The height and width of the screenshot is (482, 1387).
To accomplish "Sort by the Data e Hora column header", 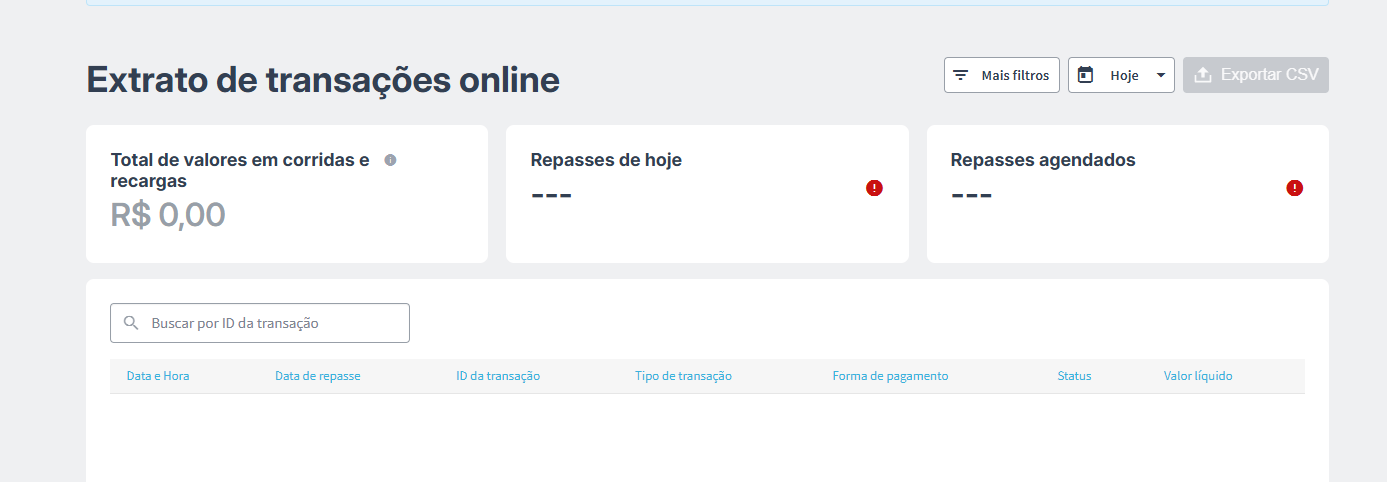I will click(158, 376).
